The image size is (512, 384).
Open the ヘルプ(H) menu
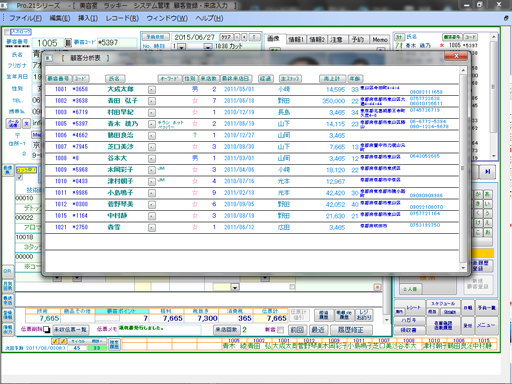click(x=209, y=18)
